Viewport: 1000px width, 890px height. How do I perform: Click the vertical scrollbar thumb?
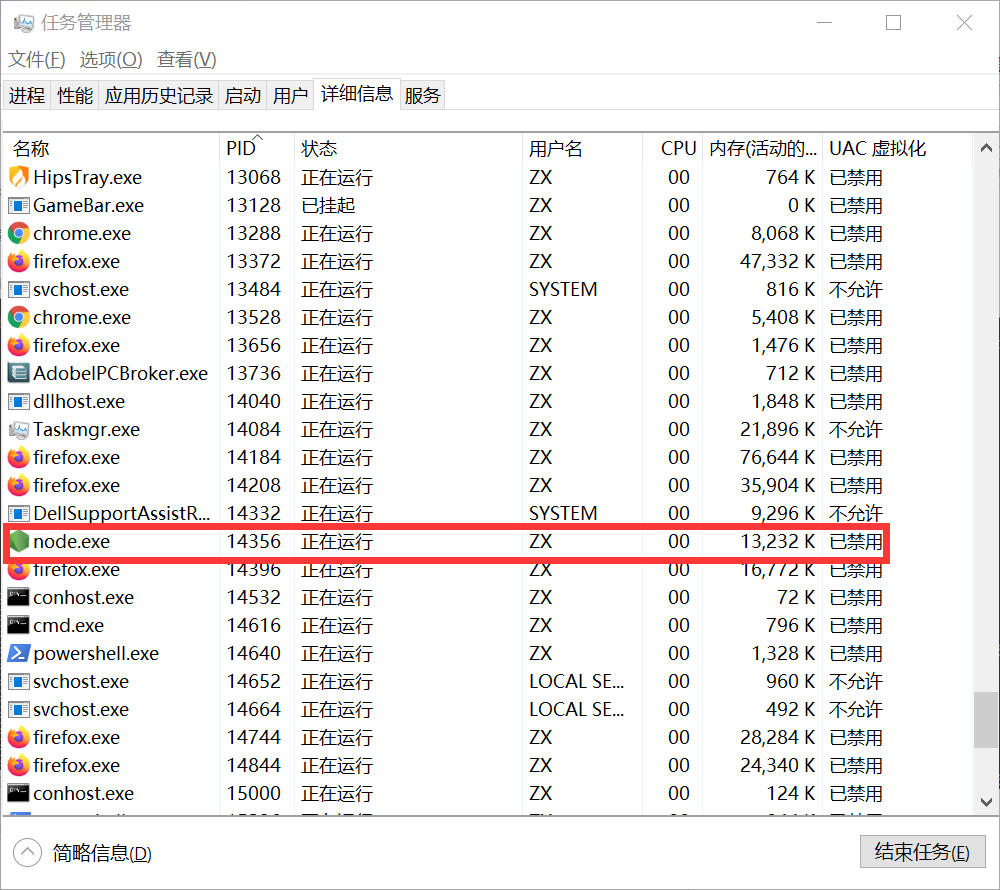pyautogui.click(x=986, y=719)
